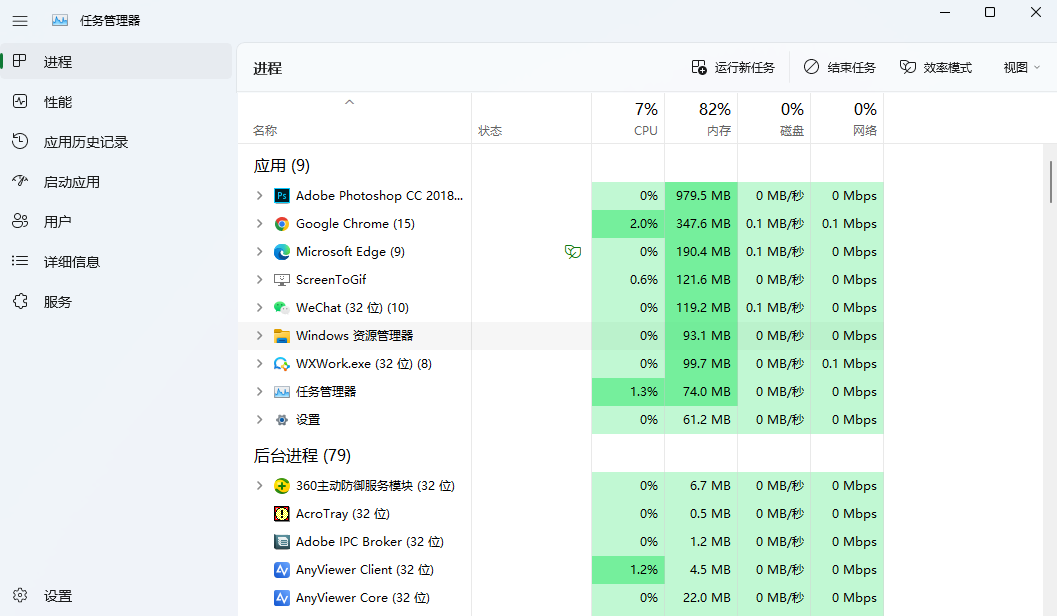Click the Adobe Photoshop app icon
The width and height of the screenshot is (1057, 616).
(282, 196)
